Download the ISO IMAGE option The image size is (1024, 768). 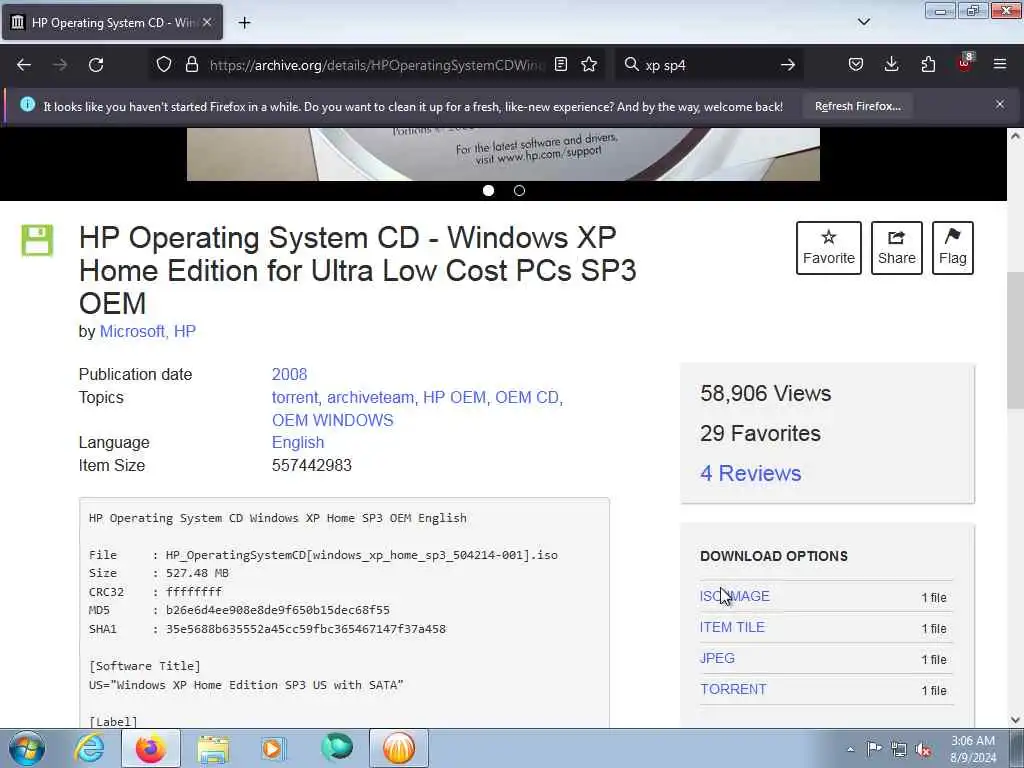(x=735, y=596)
